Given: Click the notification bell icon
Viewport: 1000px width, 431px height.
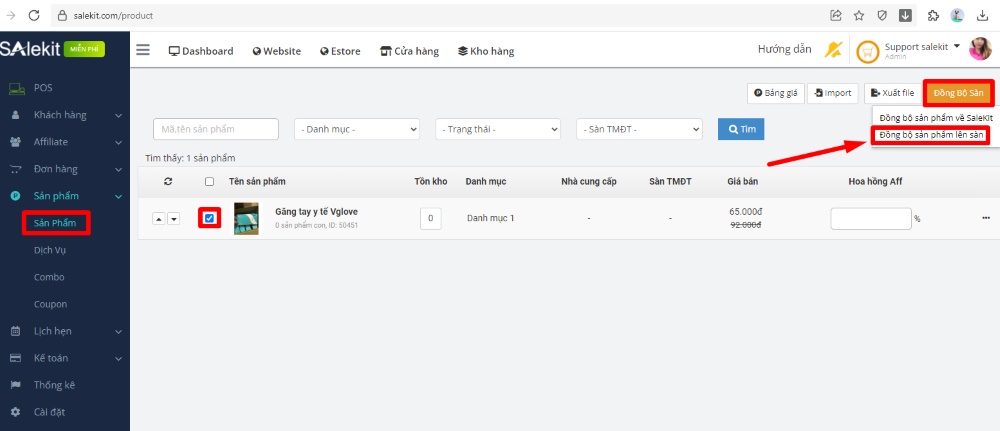Looking at the screenshot, I should point(832,50).
